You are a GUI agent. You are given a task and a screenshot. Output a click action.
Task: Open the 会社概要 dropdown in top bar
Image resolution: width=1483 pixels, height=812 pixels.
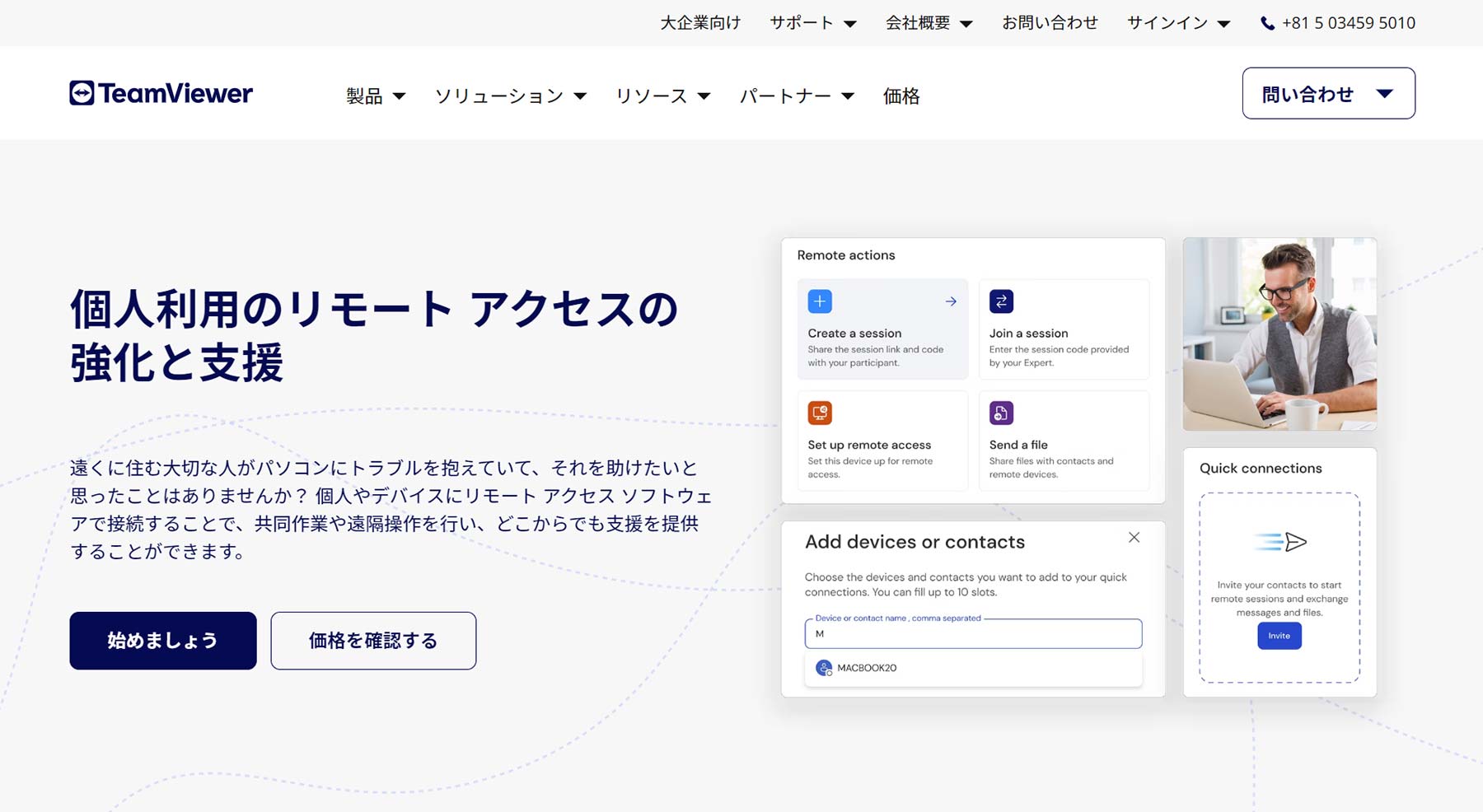pos(929,23)
